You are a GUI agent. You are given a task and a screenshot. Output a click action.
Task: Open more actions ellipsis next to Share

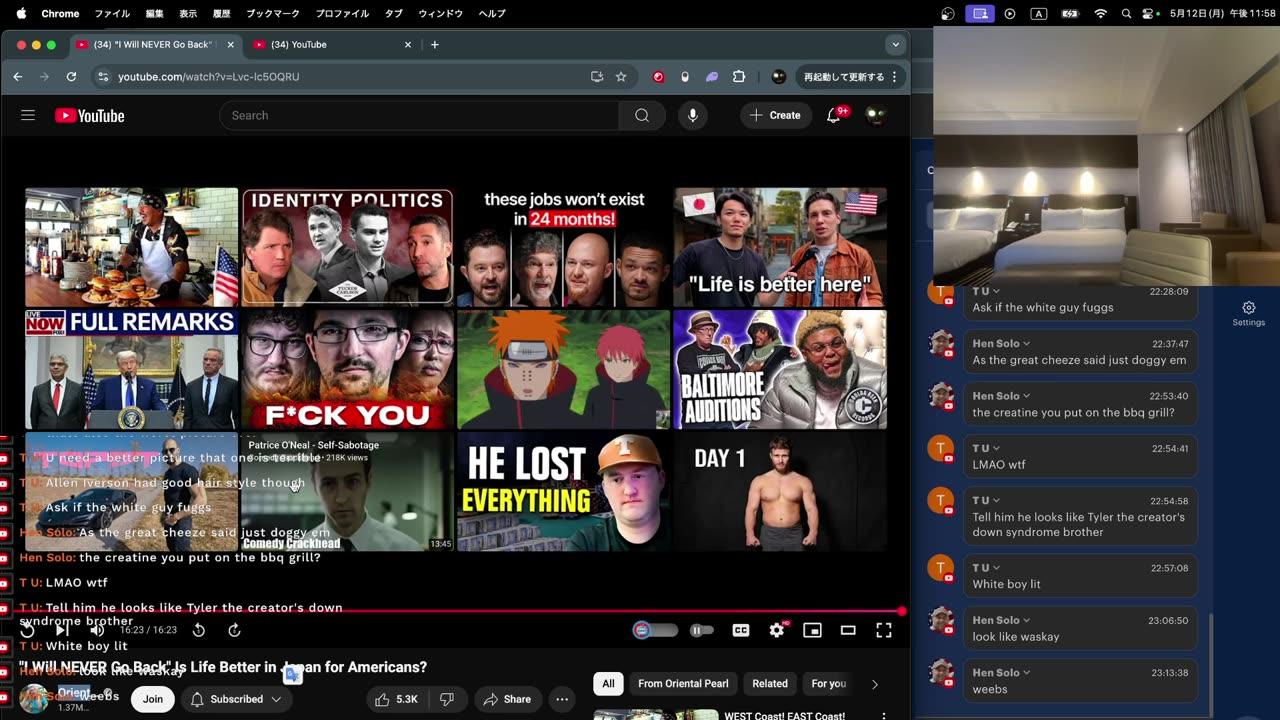563,699
